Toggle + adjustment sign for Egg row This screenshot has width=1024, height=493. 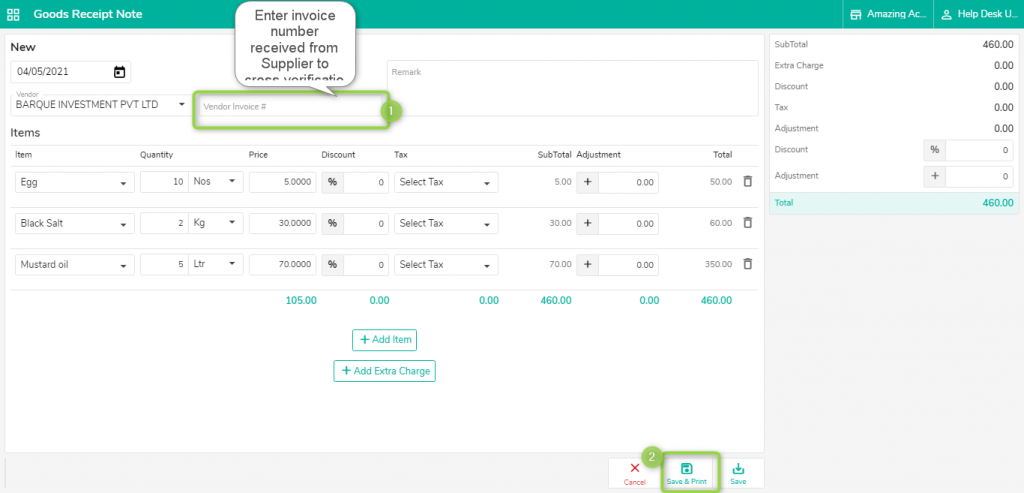[587, 182]
